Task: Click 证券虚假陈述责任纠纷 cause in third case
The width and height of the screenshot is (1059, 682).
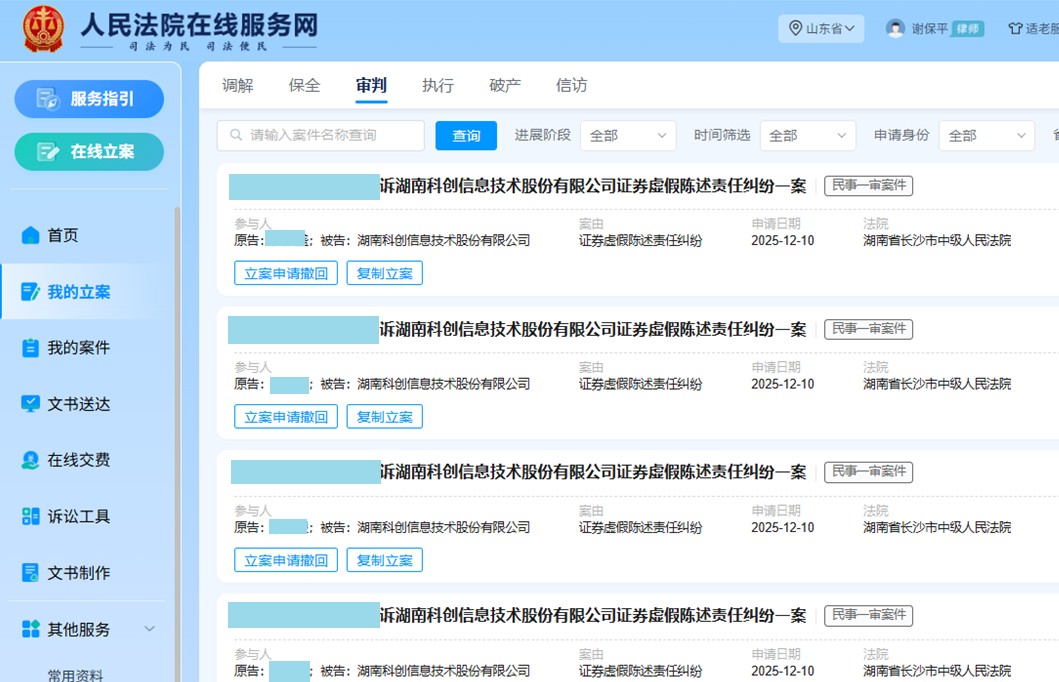Action: [x=640, y=527]
